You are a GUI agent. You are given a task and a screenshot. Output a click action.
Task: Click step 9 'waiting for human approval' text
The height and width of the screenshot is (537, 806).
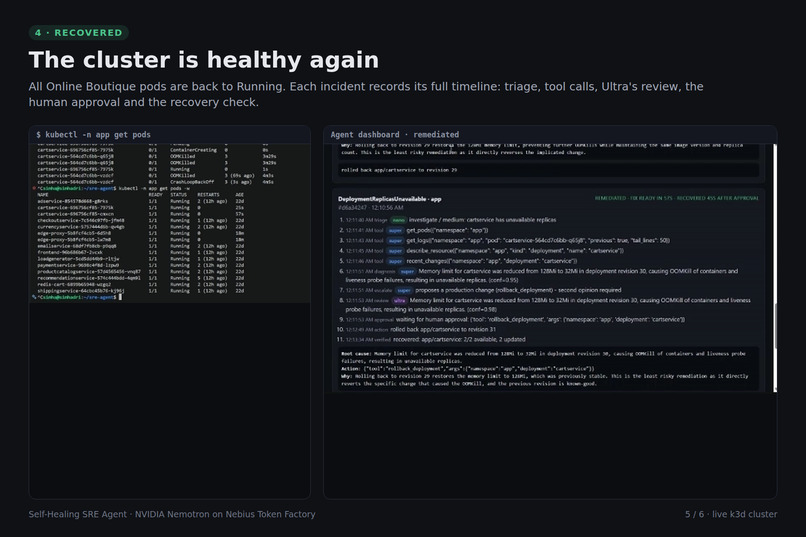pos(540,320)
